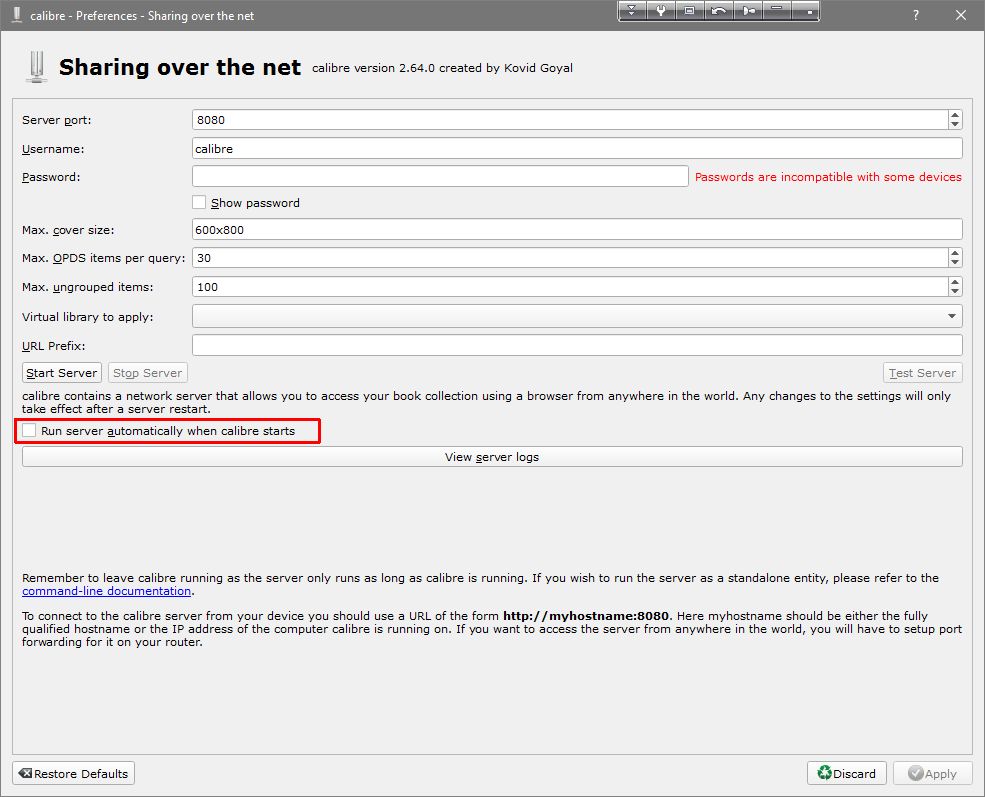Enable Show password checkbox
The image size is (985, 797).
[x=199, y=202]
